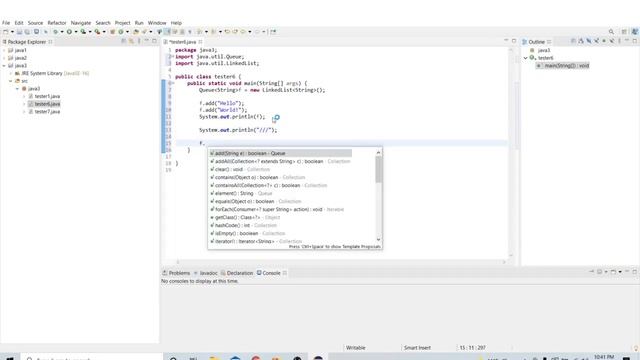
Task: Open the Search menu
Action: tap(103, 23)
